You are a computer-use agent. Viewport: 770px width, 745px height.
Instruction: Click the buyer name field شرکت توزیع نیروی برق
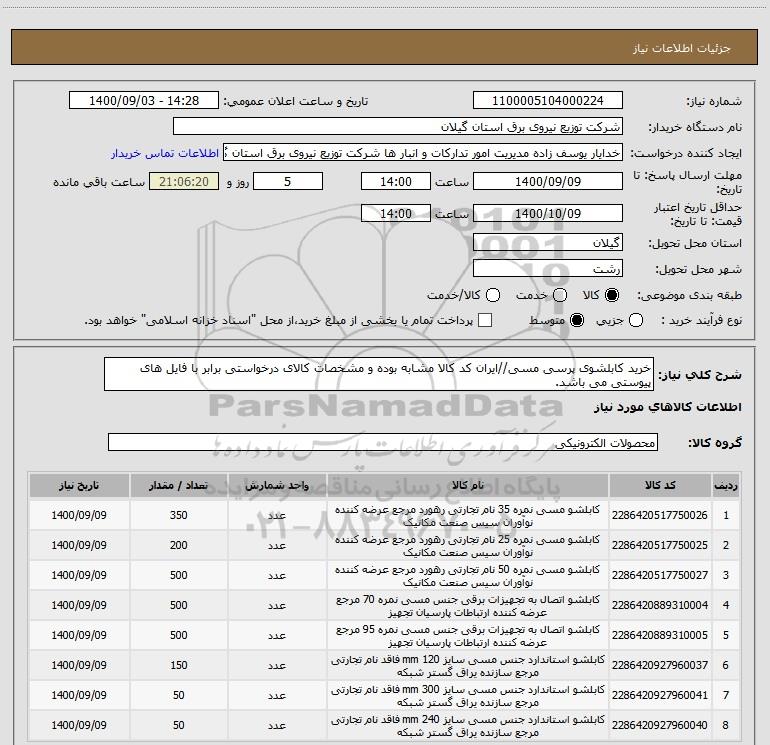[398, 127]
